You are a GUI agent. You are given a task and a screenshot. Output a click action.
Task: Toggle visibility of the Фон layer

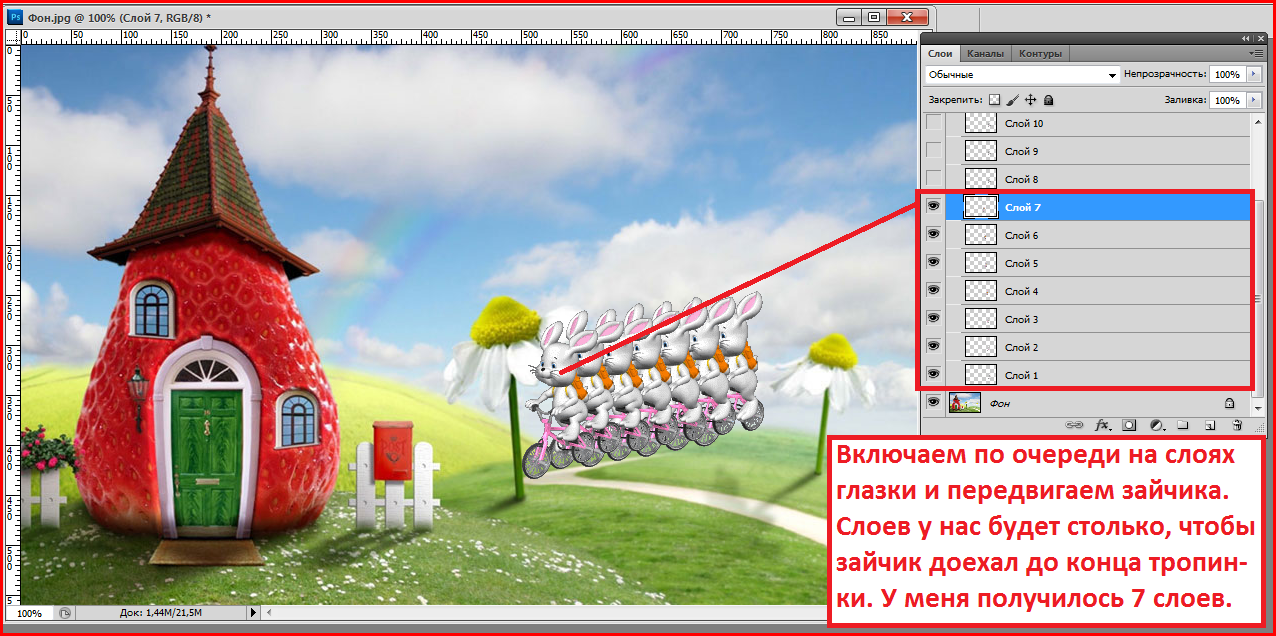[934, 402]
